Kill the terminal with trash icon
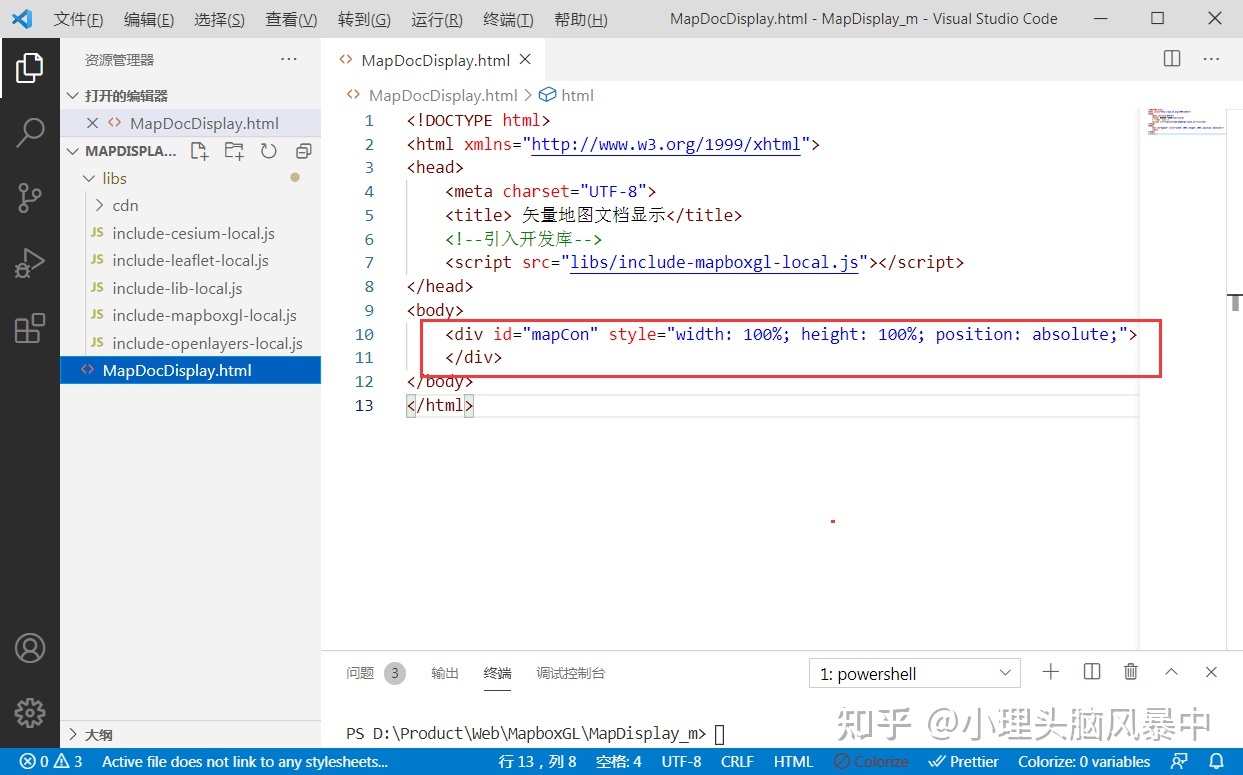 coord(1130,672)
